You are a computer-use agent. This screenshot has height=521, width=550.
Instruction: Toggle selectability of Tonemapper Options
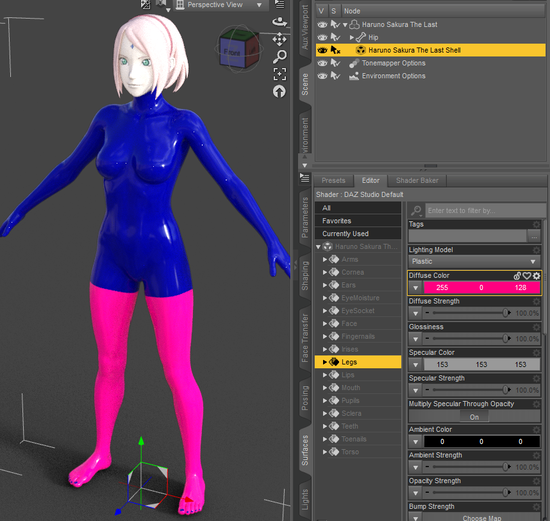coord(335,63)
